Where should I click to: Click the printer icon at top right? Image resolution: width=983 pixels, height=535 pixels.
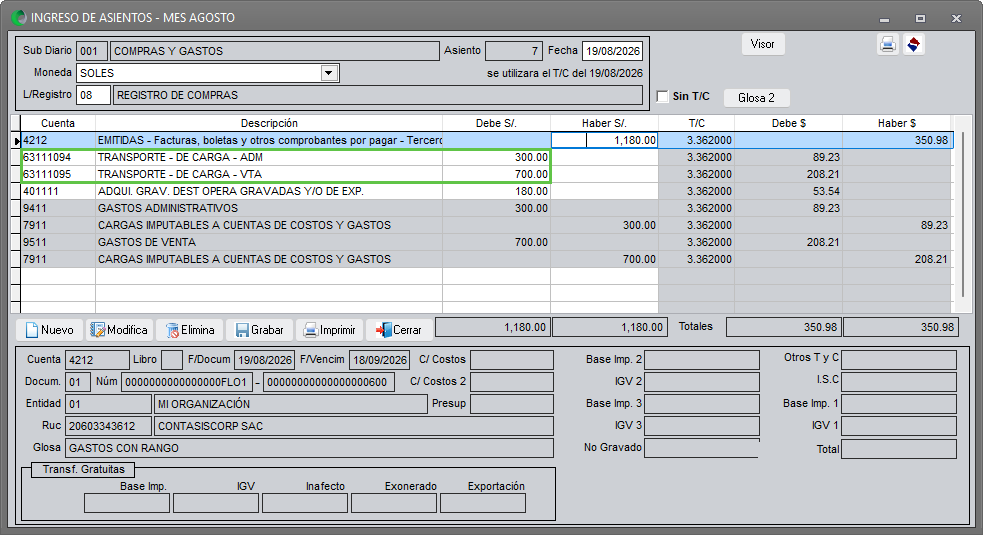point(887,45)
